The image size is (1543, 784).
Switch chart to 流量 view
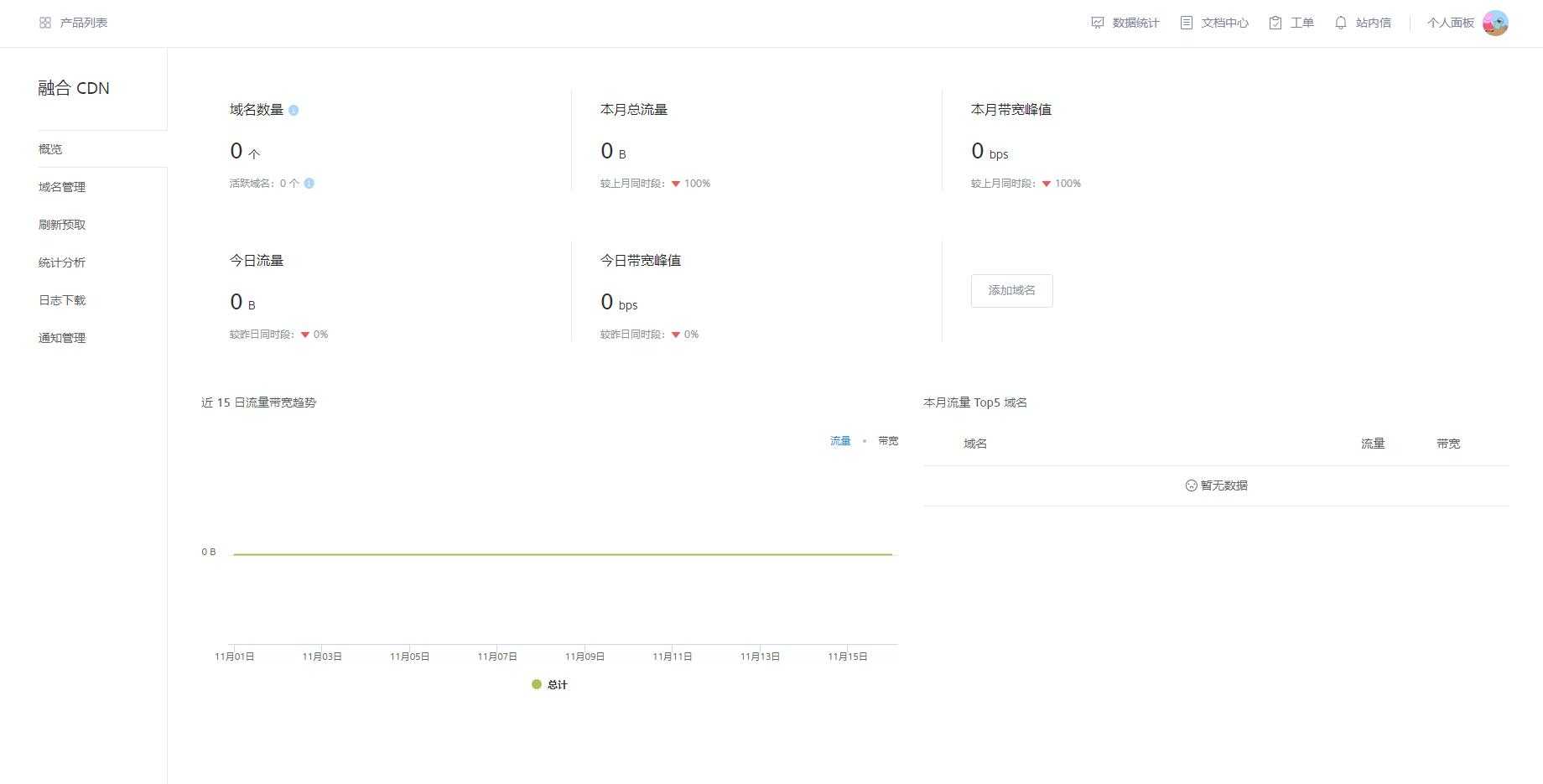[840, 441]
